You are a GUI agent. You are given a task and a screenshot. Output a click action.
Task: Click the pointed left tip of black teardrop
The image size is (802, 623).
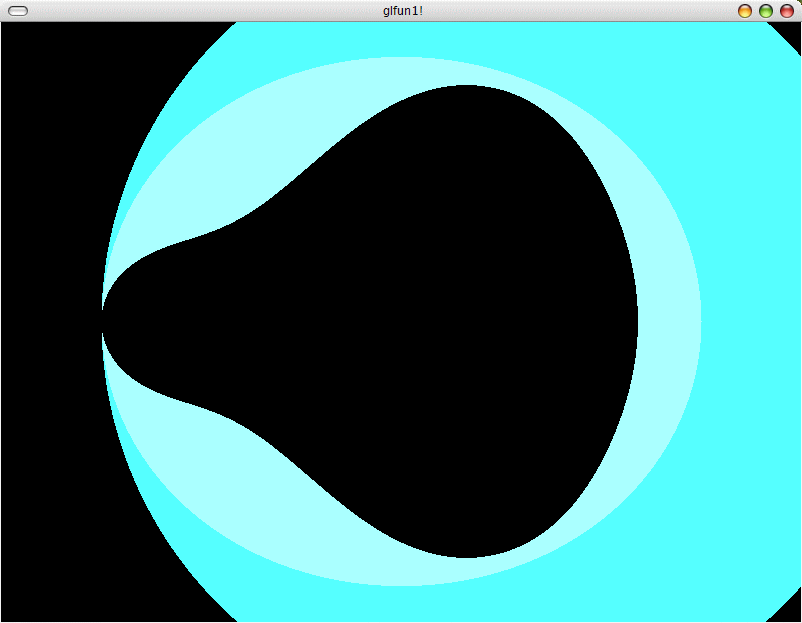click(108, 320)
